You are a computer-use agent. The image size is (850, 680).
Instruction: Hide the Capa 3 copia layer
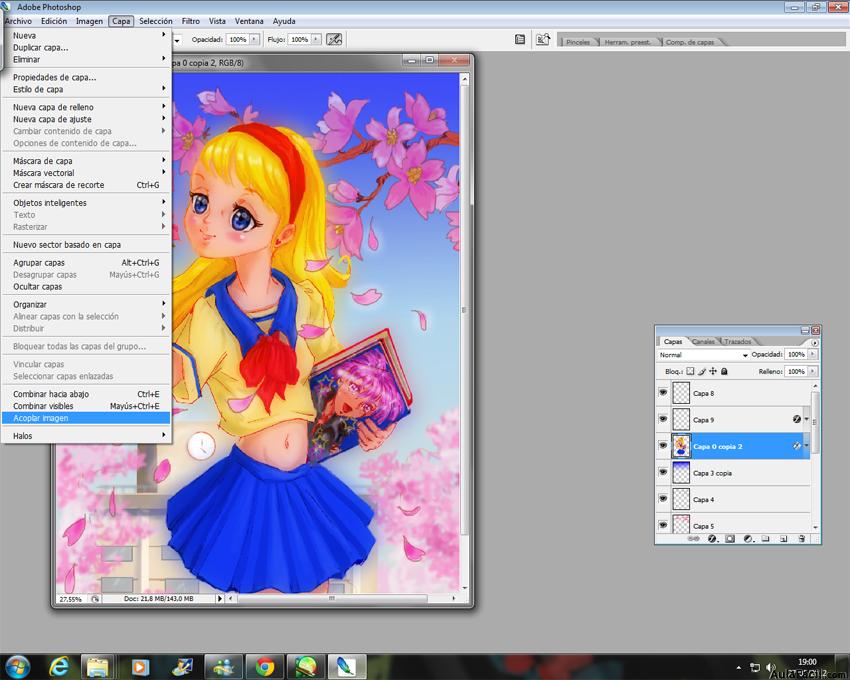(x=662, y=472)
